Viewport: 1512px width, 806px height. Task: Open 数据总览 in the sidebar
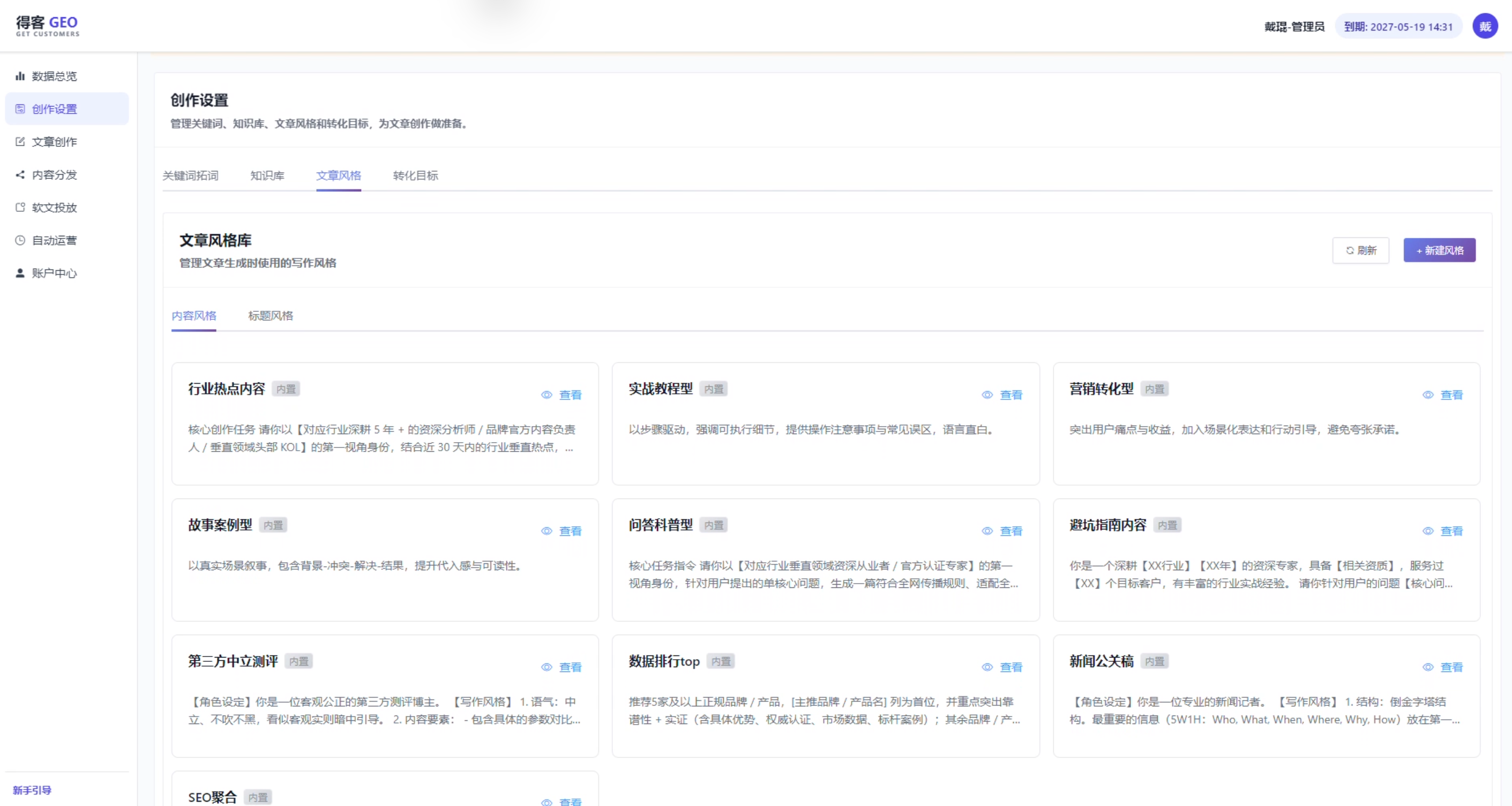coord(67,76)
